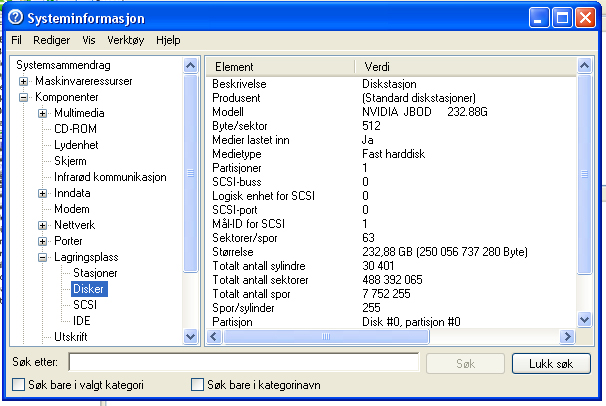
Task: Select the Totalt antall sektorer row
Action: coord(391,279)
